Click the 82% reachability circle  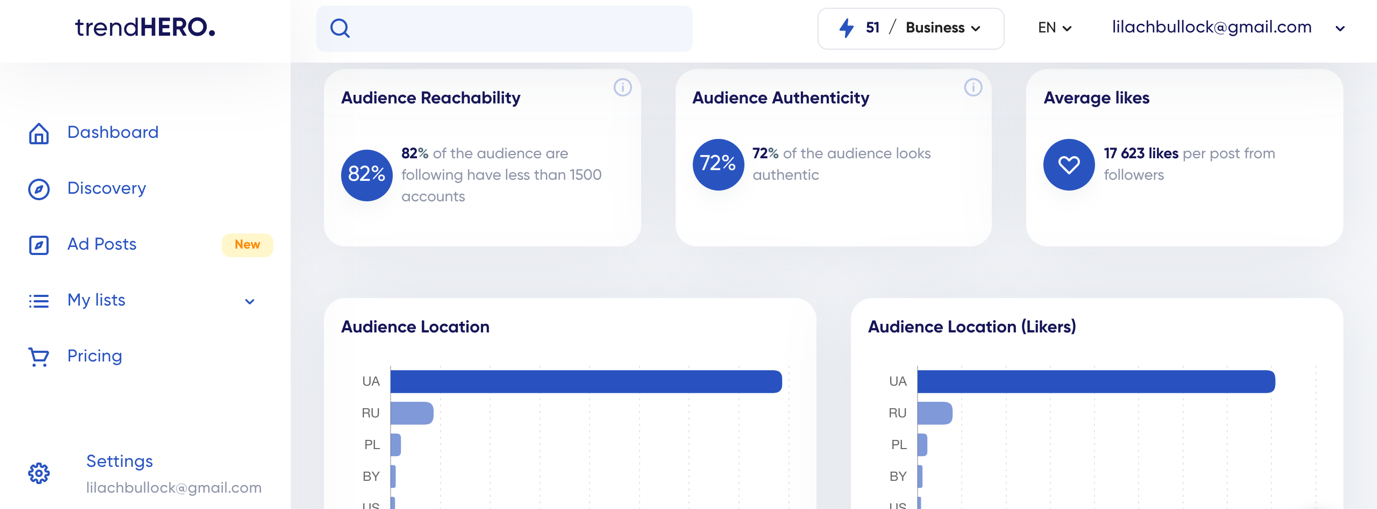click(x=366, y=175)
